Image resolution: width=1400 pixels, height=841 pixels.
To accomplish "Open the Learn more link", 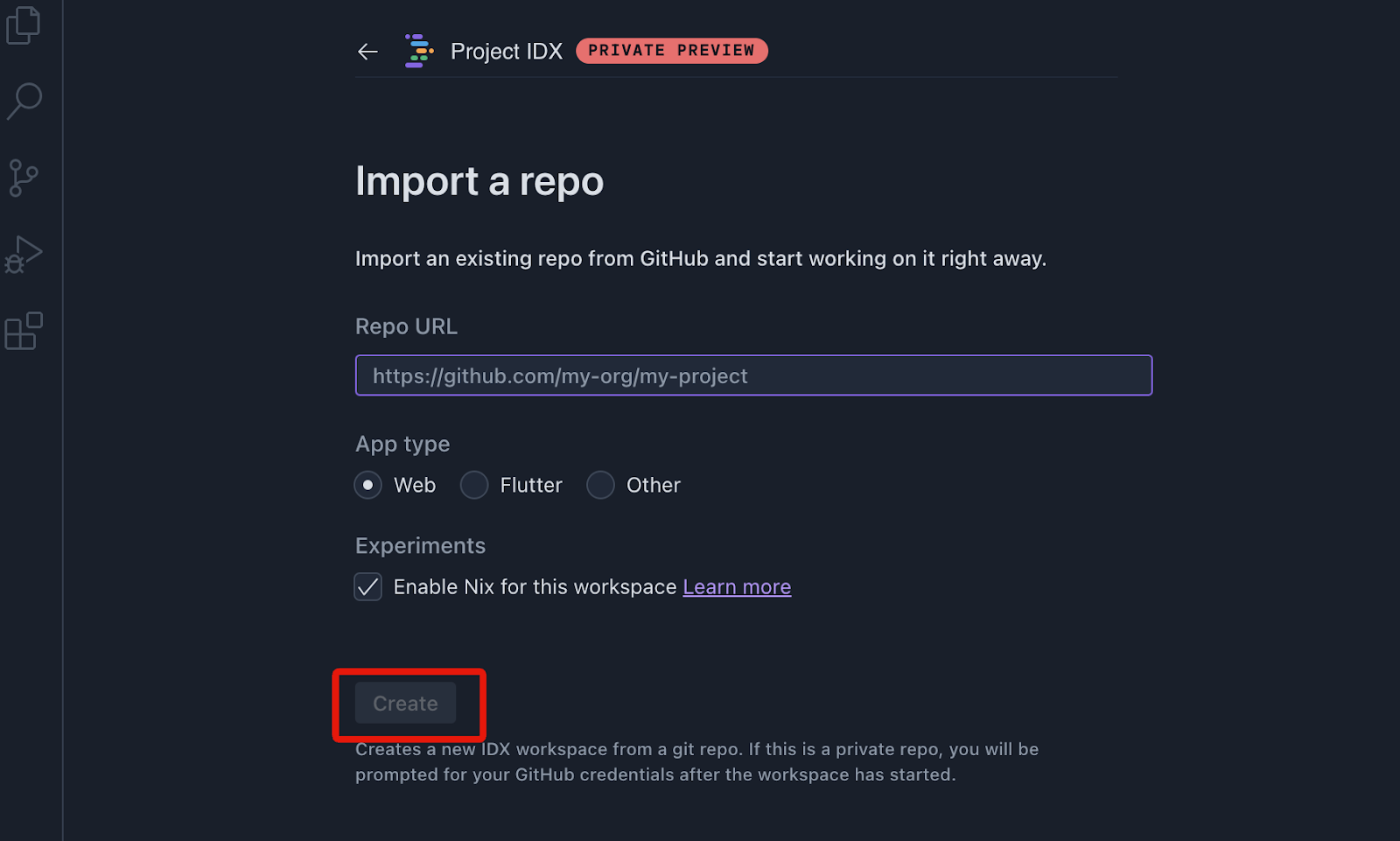I will coord(737,587).
